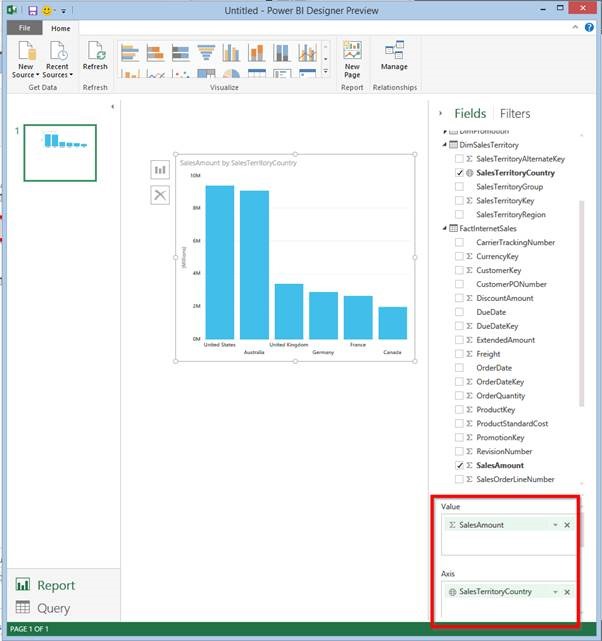Click the fields list vertical scrollbar
602x641 pixels.
coord(582,303)
